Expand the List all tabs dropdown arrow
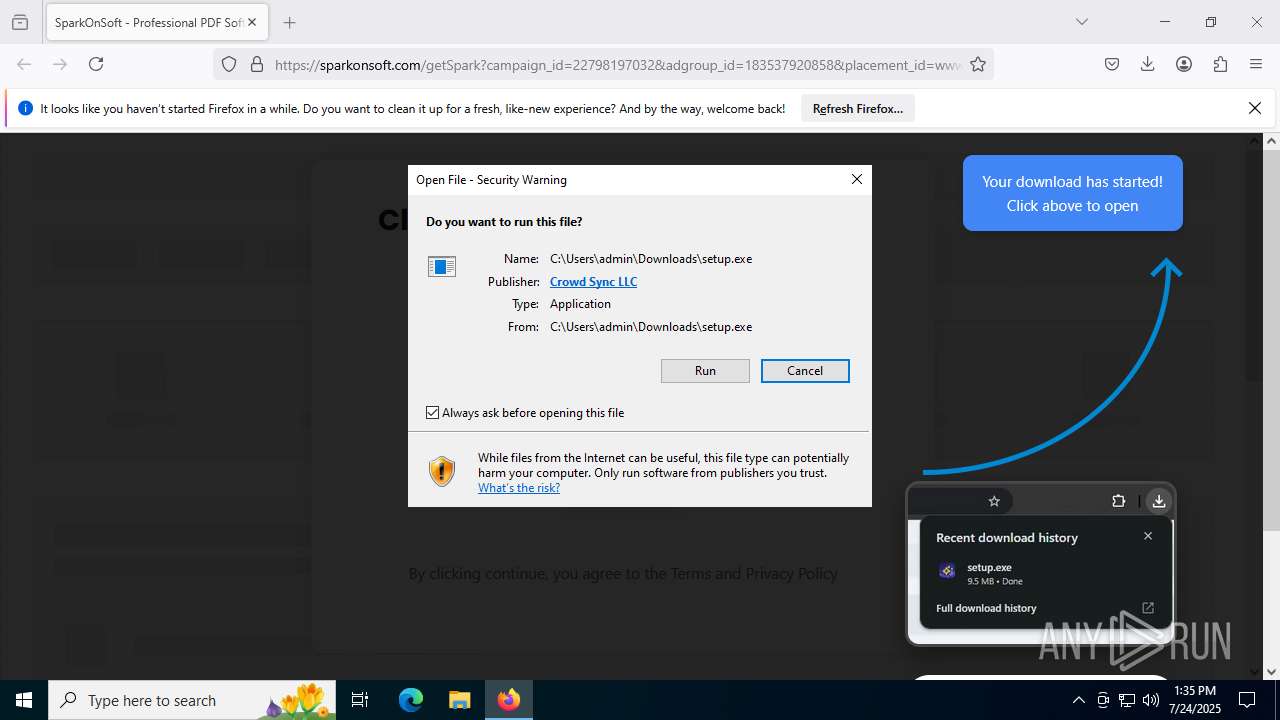1280x720 pixels. coord(1081,22)
